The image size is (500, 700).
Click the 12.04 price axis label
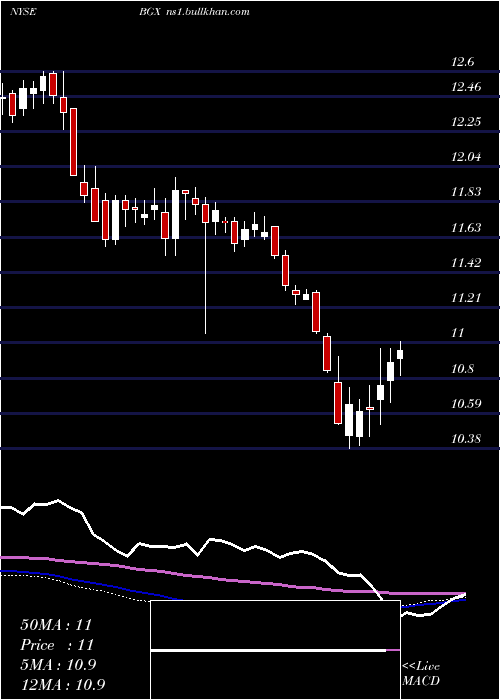tap(466, 157)
